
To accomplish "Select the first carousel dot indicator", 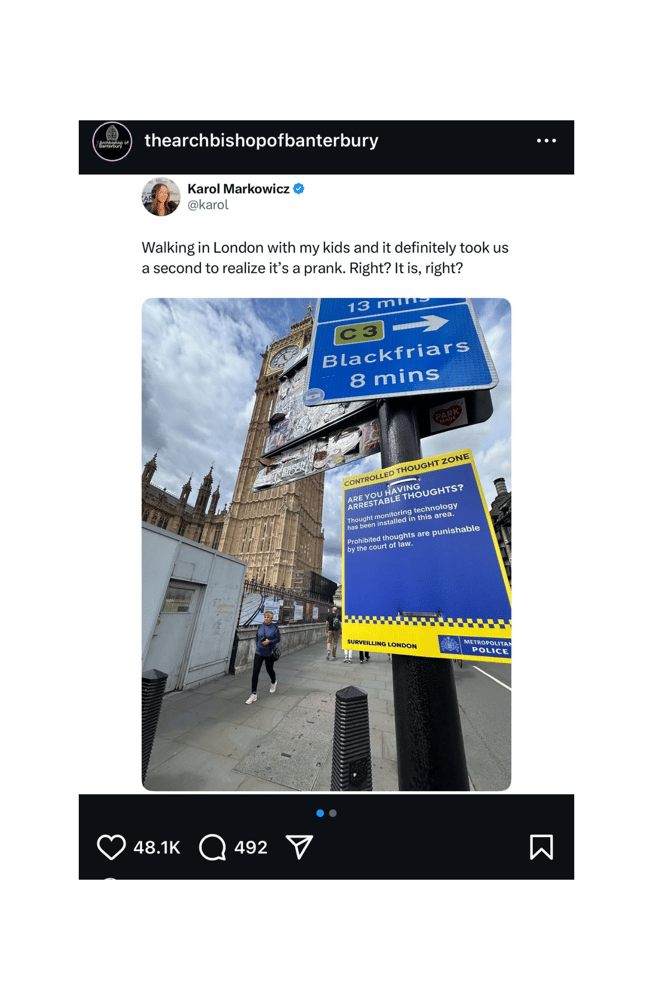I will 320,813.
